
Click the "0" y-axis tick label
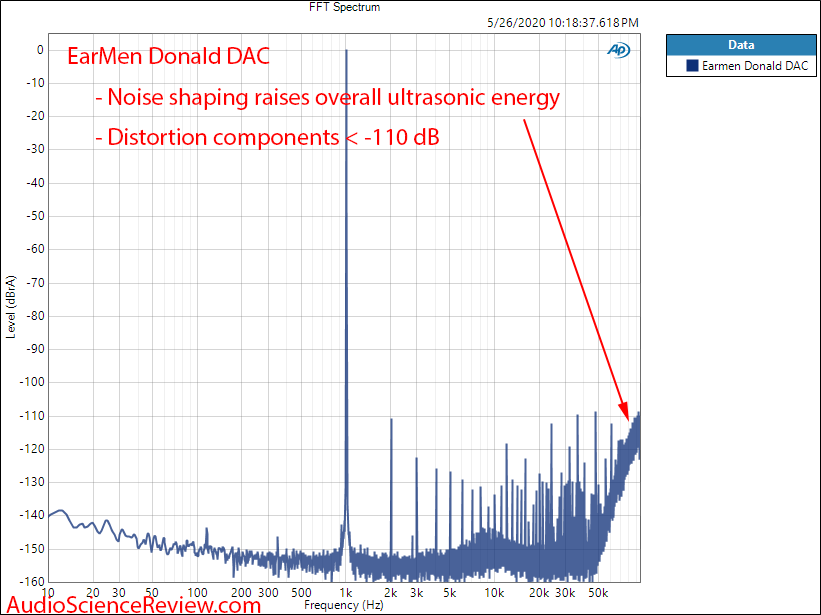40,50
